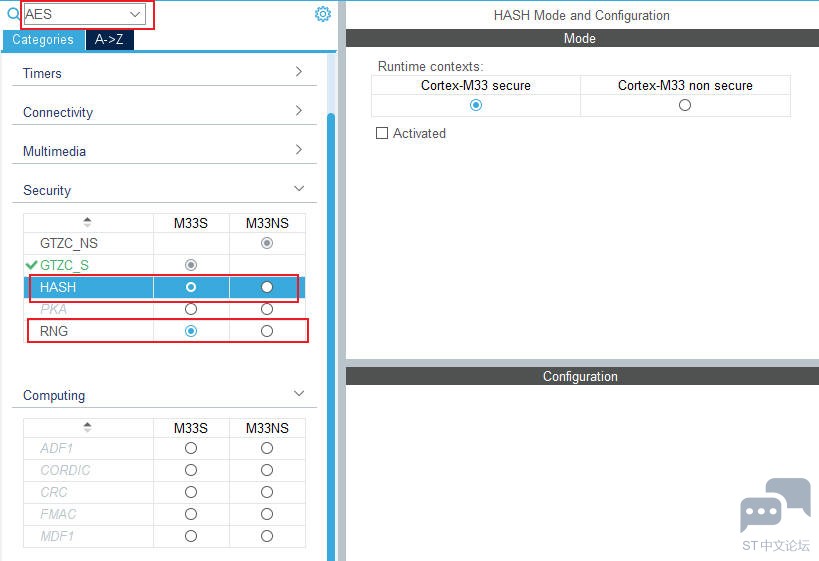This screenshot has height=561, width=819.
Task: Open the settings gear icon
Action: pos(323,14)
